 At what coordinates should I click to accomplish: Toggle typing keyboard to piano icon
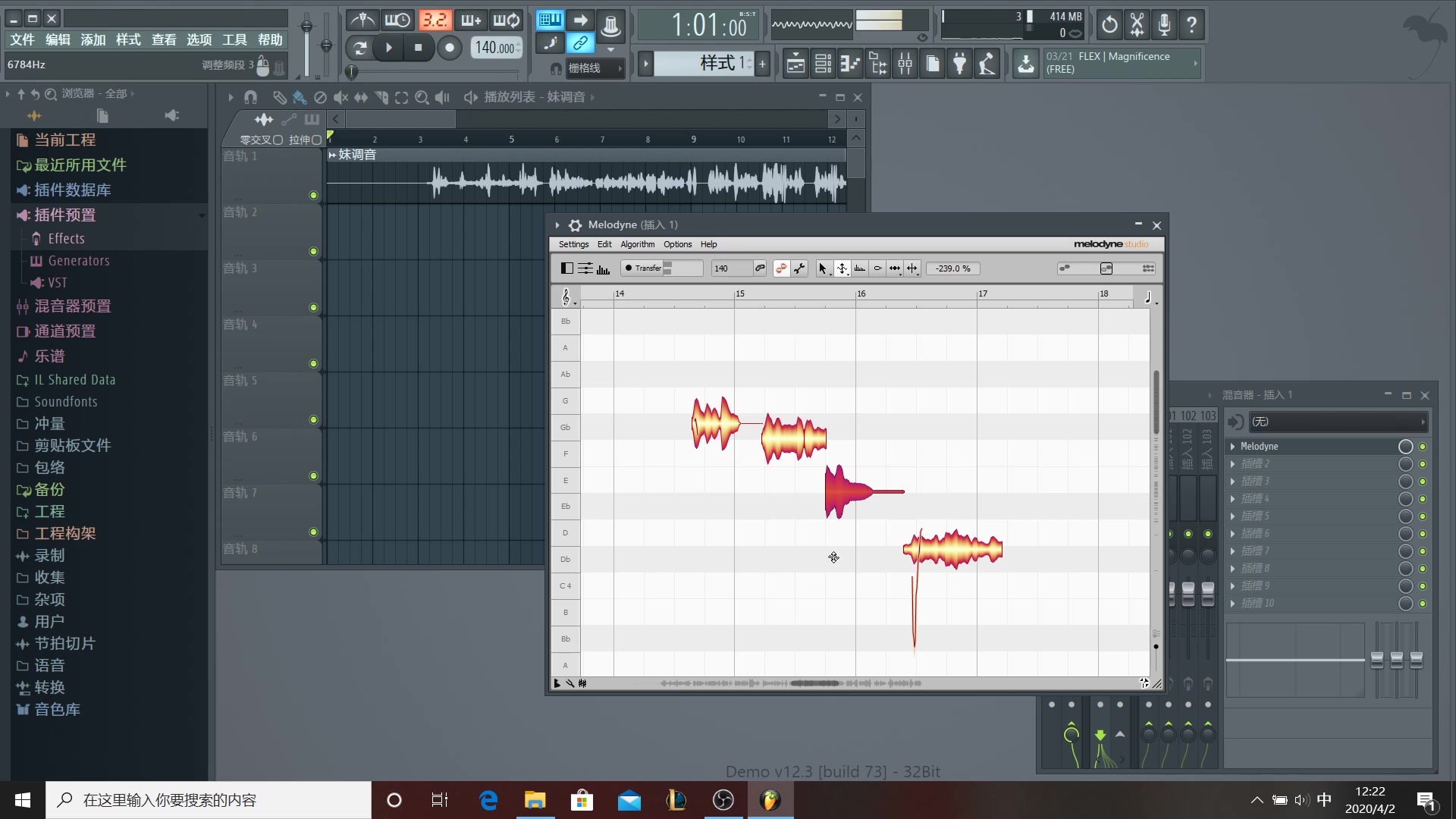pyautogui.click(x=550, y=20)
